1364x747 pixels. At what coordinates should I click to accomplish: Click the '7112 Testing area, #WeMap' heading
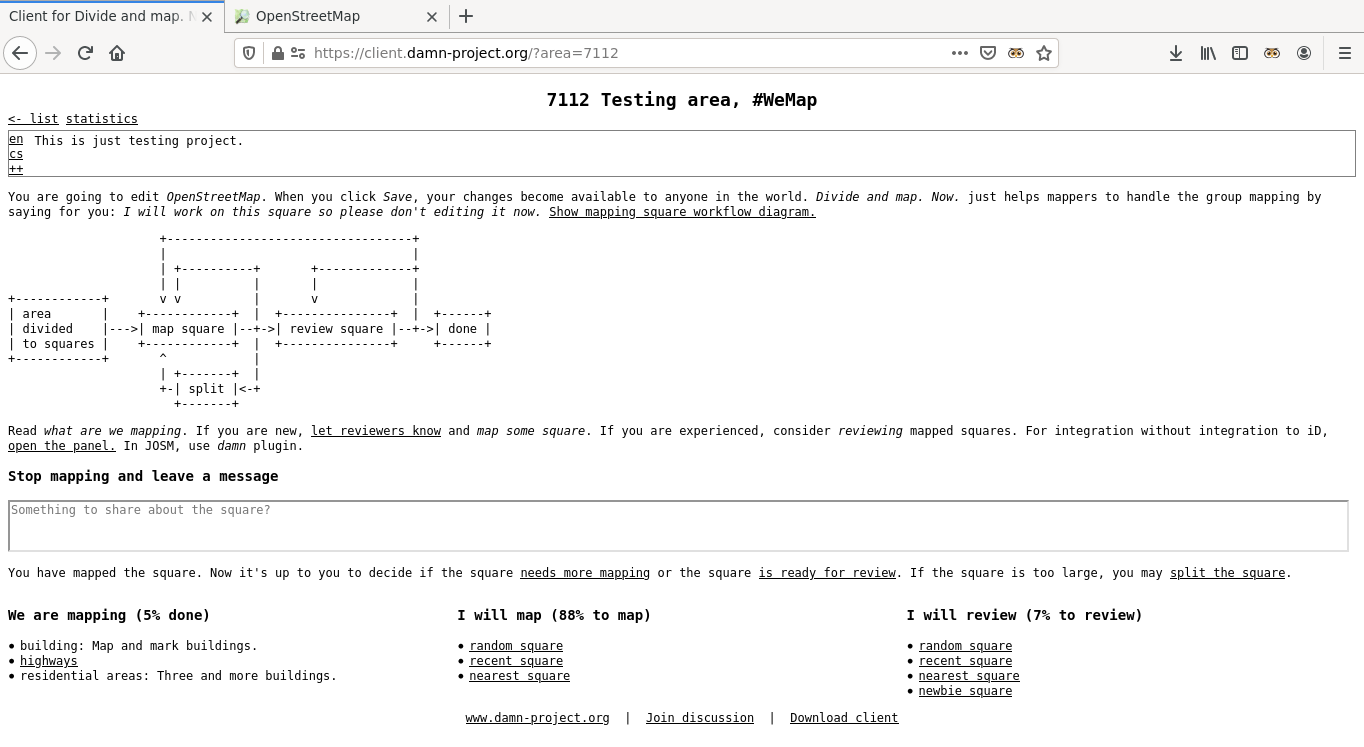pyautogui.click(x=682, y=100)
